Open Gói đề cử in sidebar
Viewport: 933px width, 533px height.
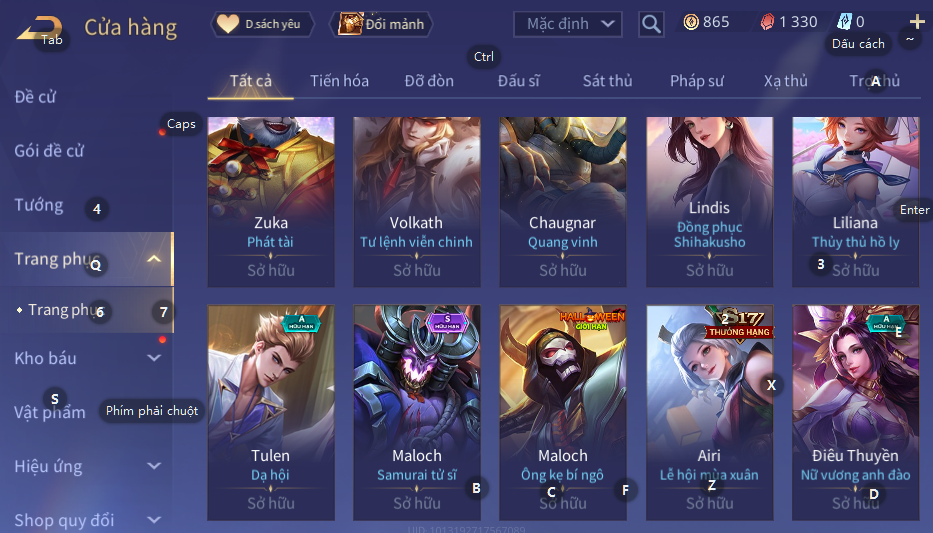(49, 151)
